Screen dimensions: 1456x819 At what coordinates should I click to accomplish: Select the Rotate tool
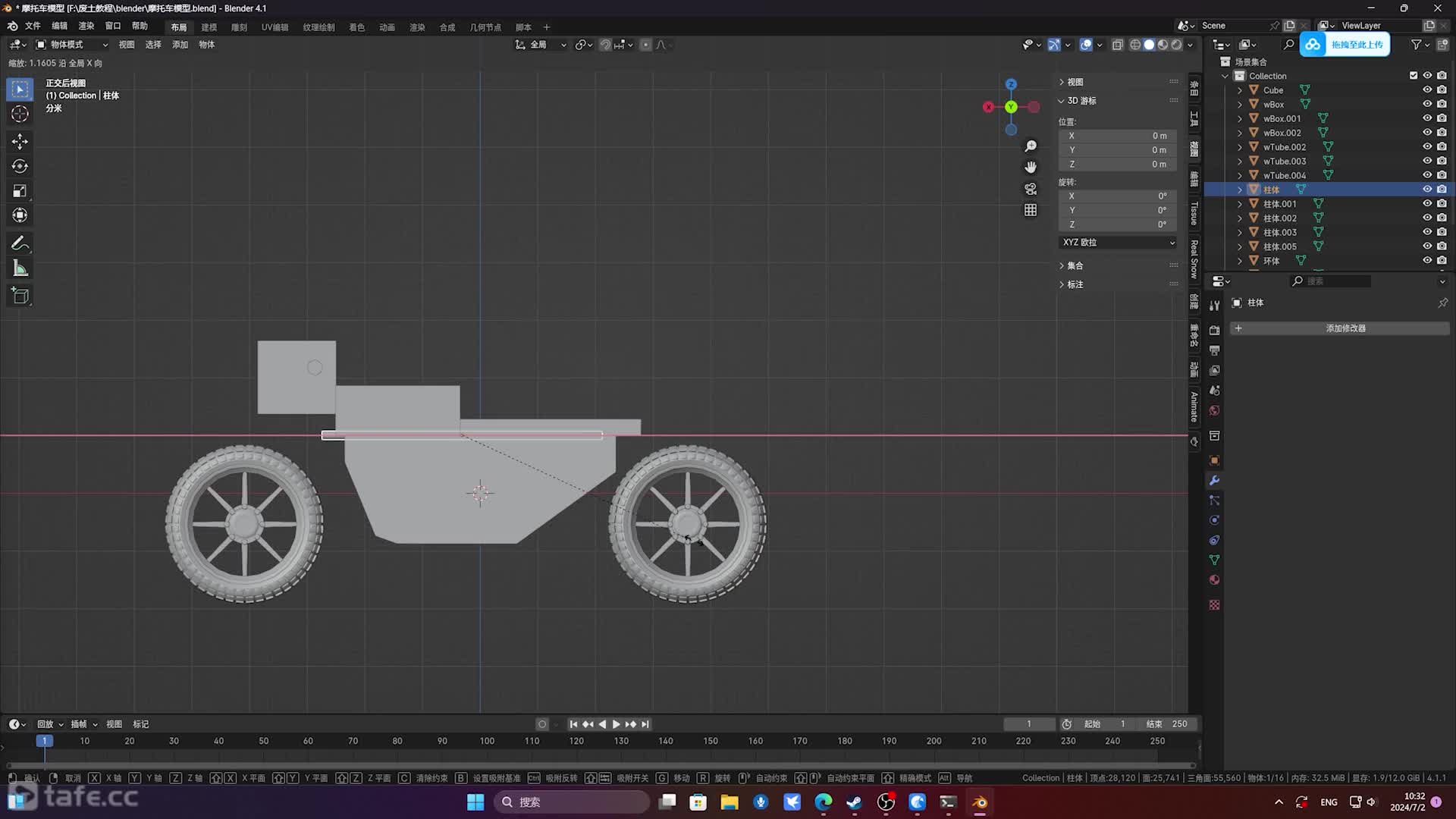coord(20,166)
